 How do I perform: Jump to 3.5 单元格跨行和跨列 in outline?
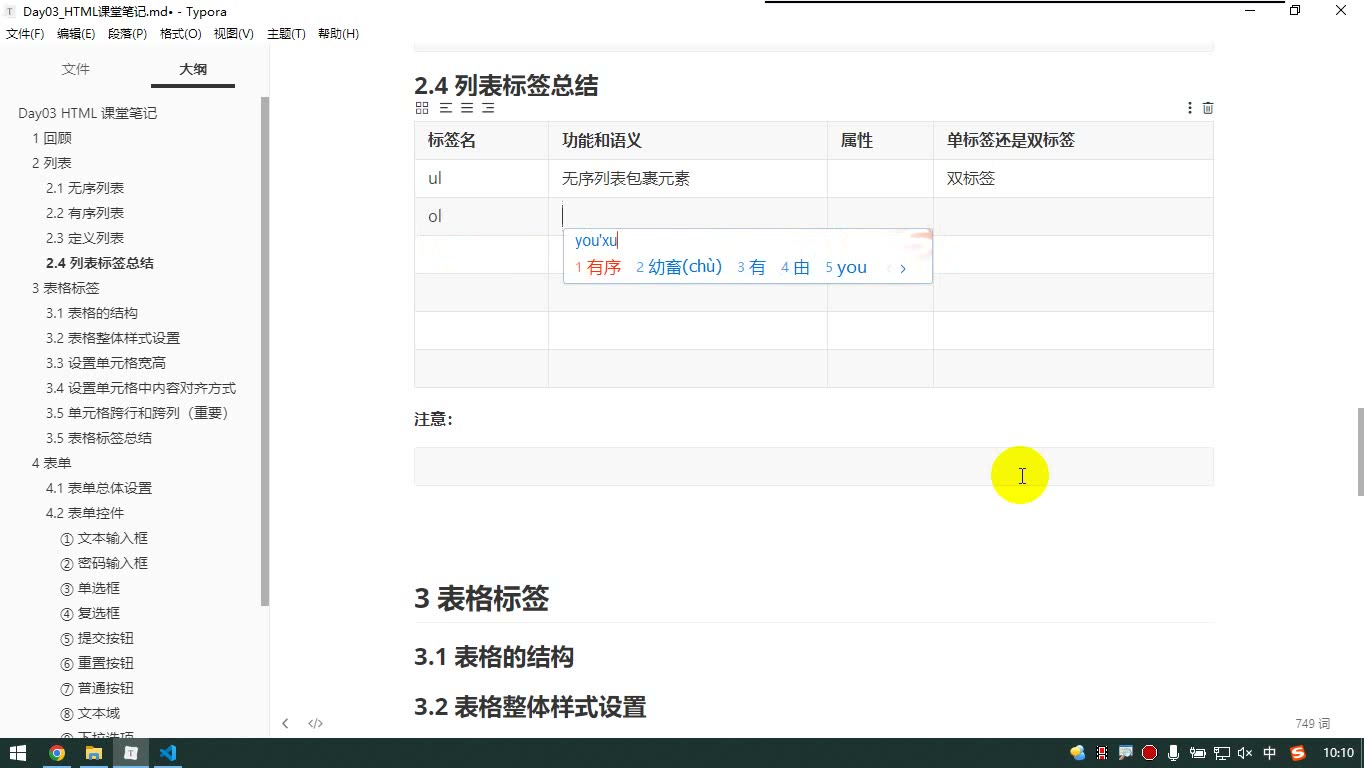tap(138, 413)
